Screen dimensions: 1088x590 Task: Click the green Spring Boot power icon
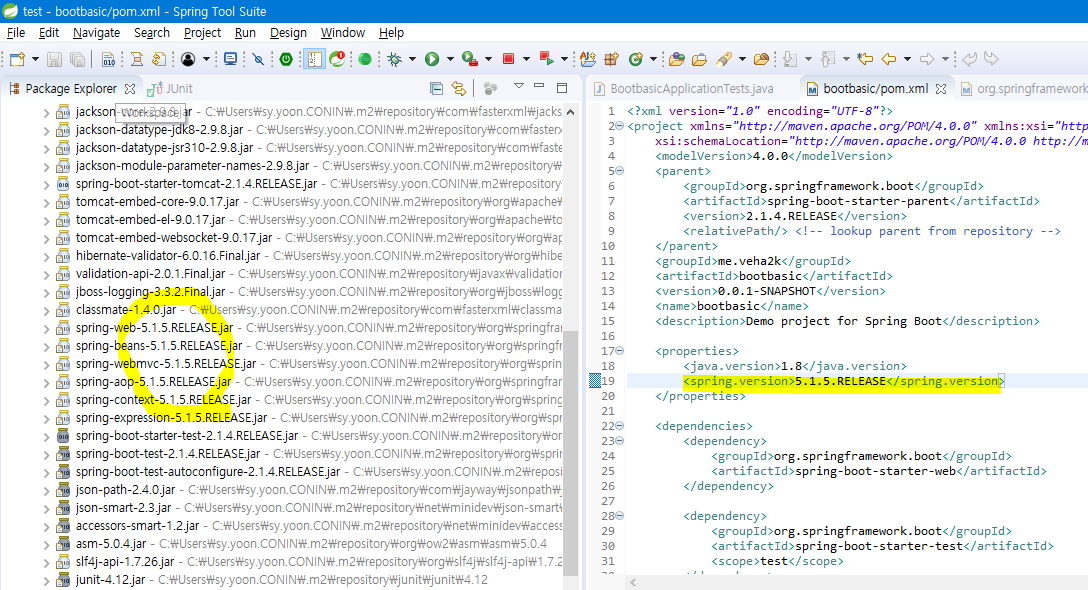pos(286,59)
